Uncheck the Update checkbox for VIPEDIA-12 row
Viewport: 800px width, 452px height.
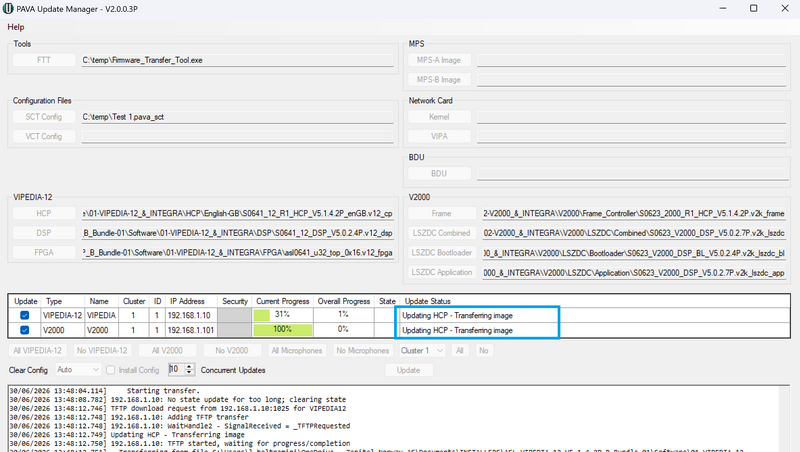(24, 315)
